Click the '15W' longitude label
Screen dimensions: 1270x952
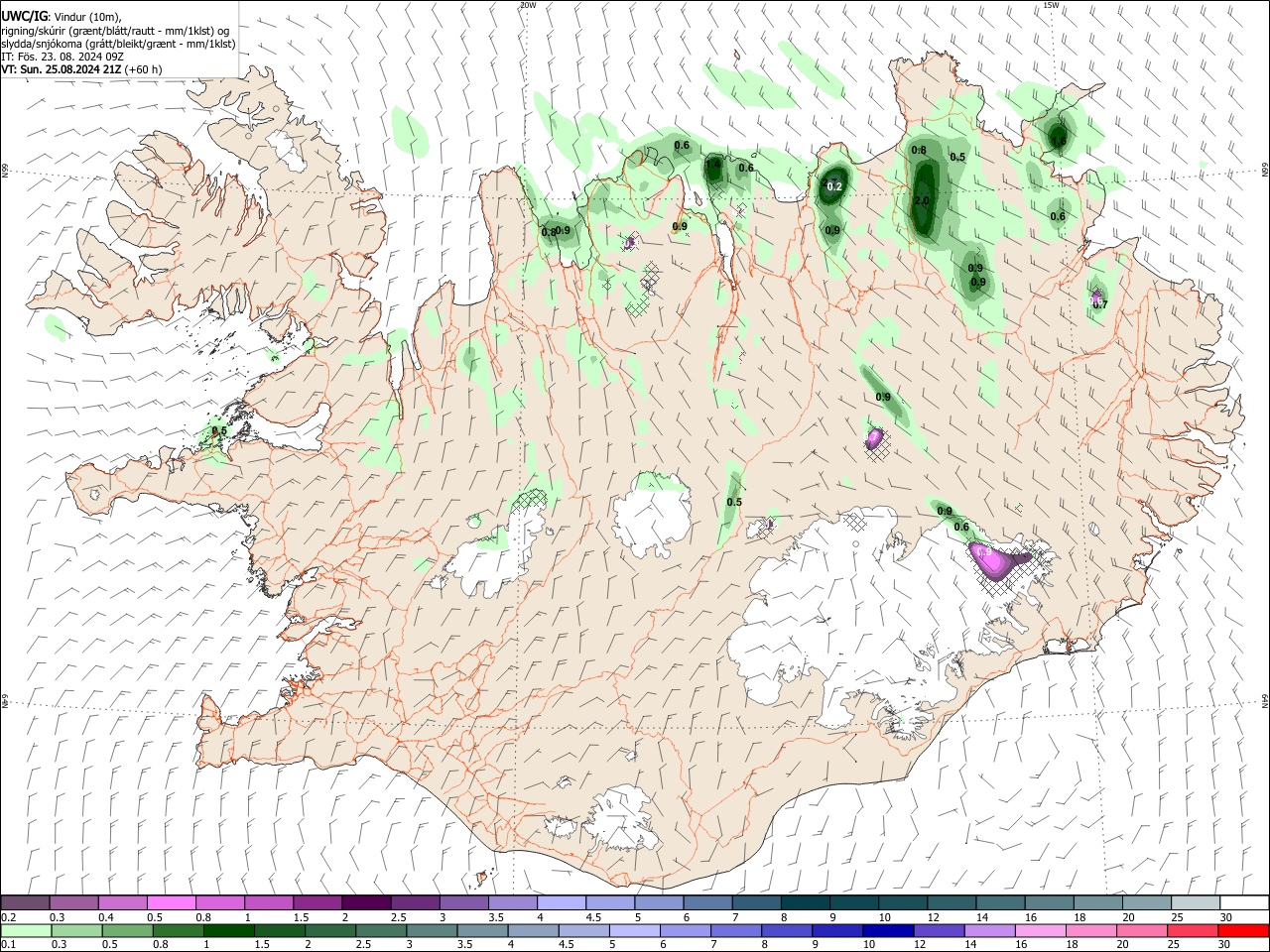point(1051,5)
